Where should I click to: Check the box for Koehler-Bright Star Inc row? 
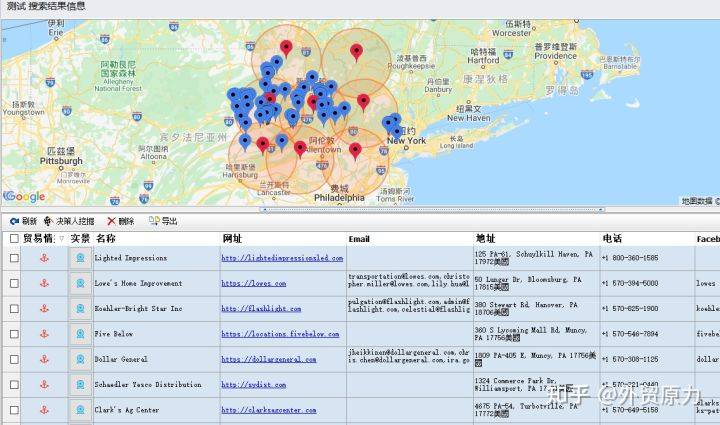13,309
